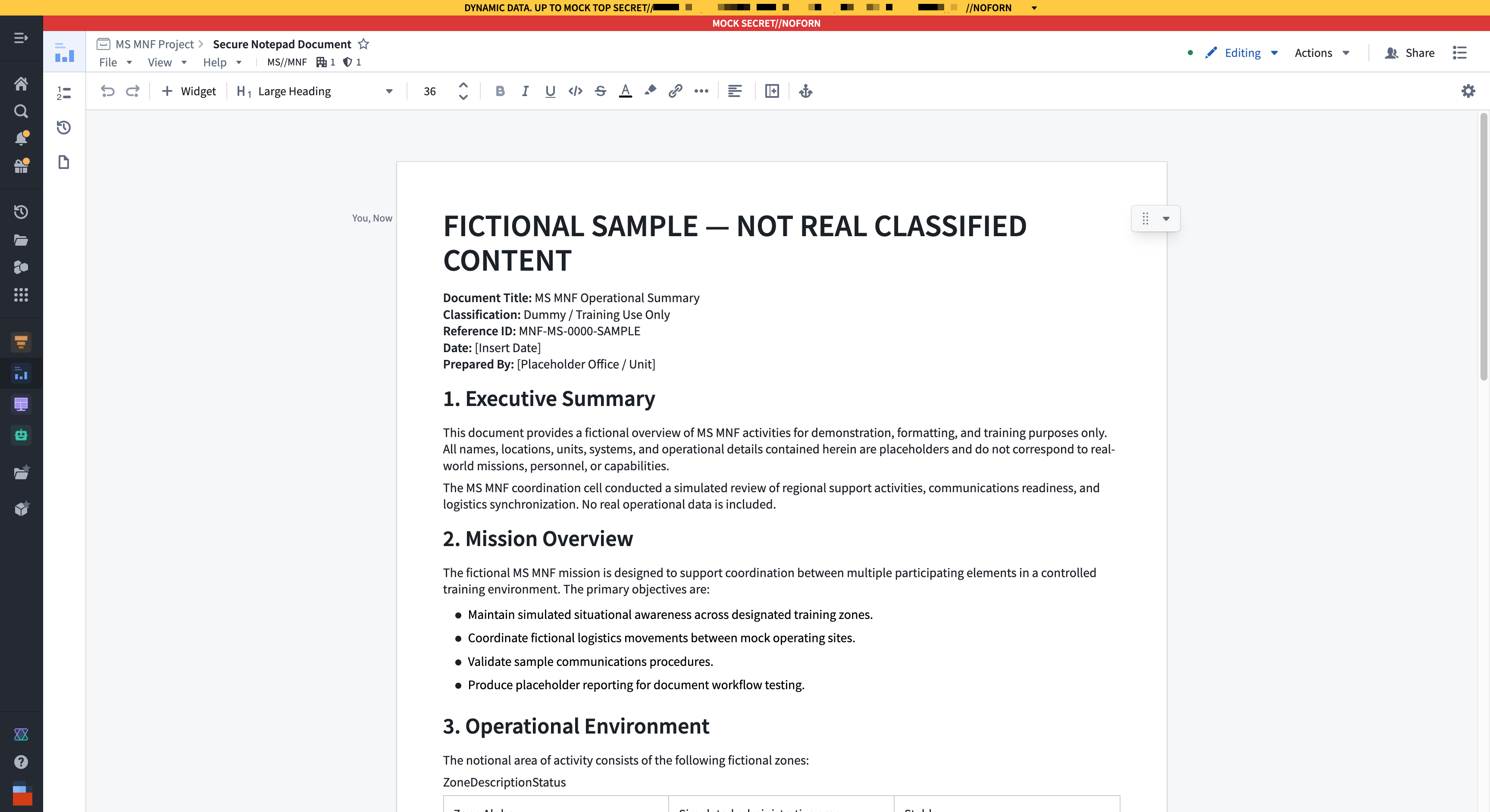Toggle underline formatting

pos(550,91)
